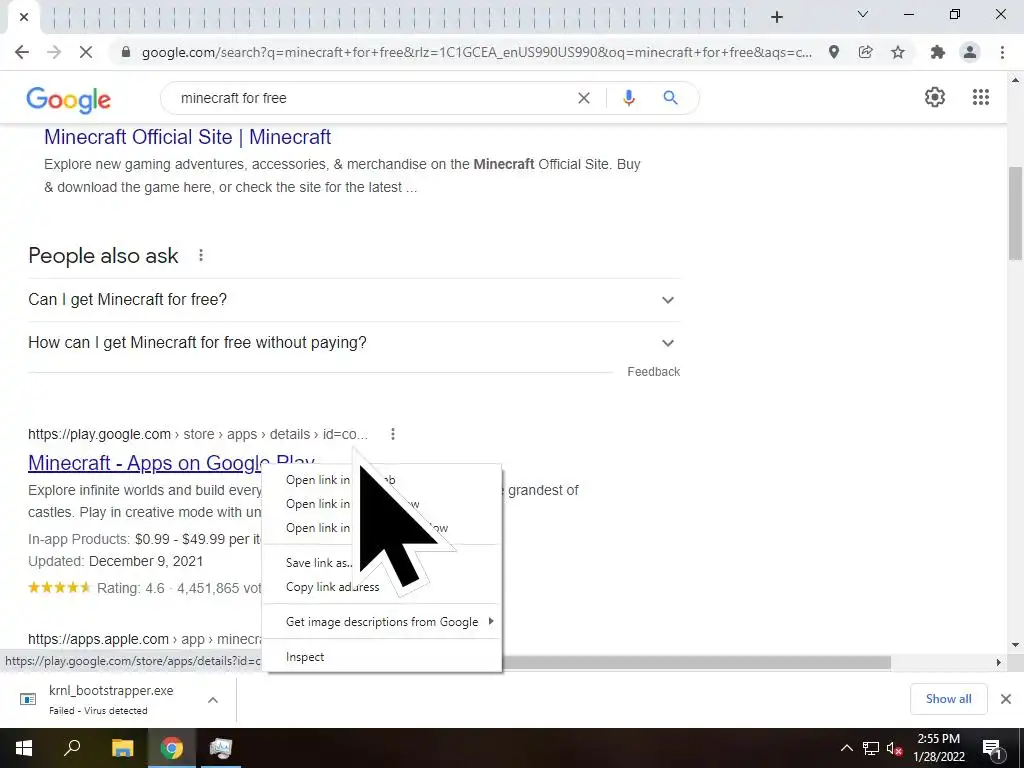Viewport: 1024px width, 768px height.
Task: Select Save link as from the context menu
Action: pyautogui.click(x=382, y=563)
